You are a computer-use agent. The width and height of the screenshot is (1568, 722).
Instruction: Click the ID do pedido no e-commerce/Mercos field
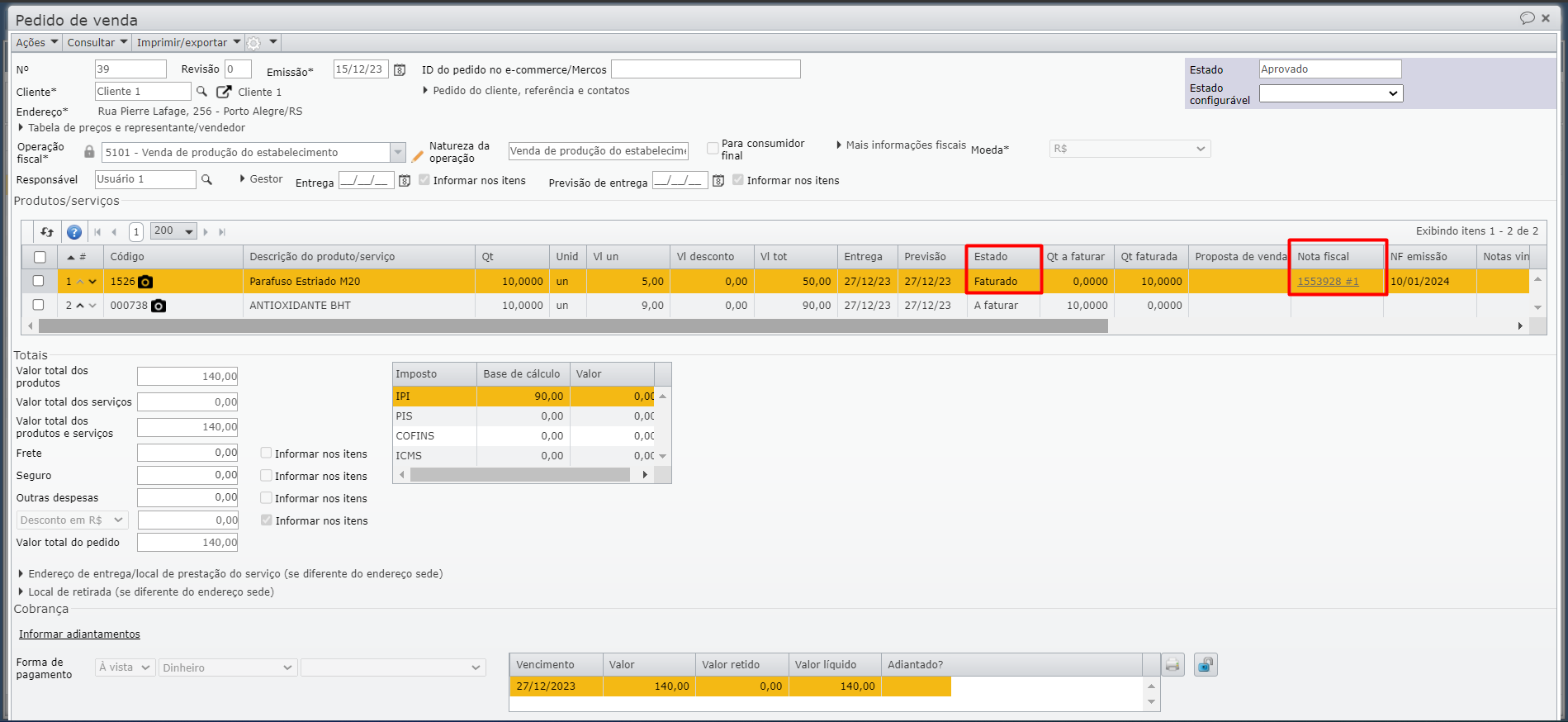click(x=706, y=69)
